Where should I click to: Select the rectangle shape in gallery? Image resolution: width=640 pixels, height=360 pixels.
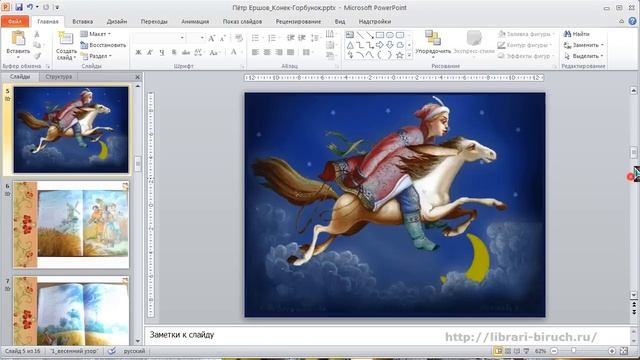[380, 35]
